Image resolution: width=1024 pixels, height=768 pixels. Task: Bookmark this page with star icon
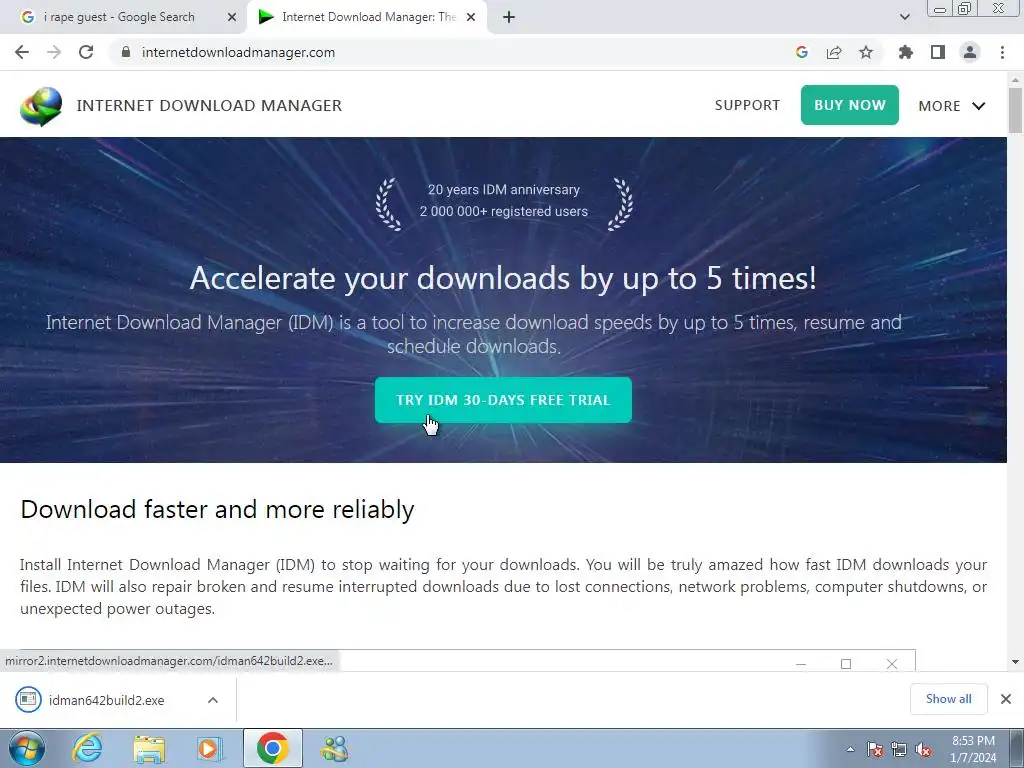(x=866, y=52)
